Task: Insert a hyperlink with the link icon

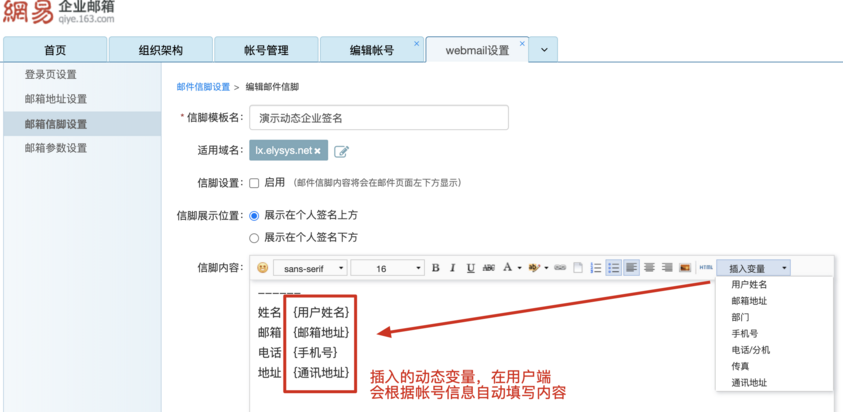Action: (x=560, y=268)
